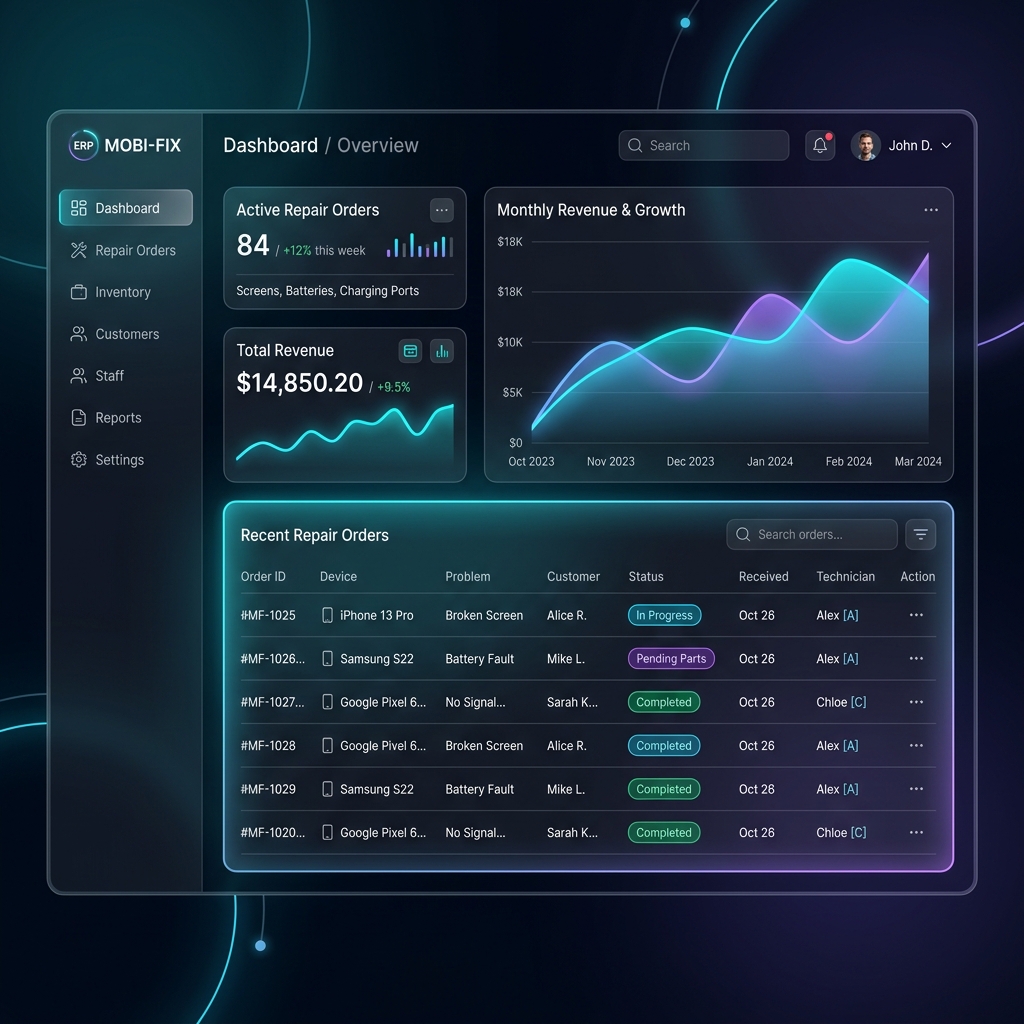This screenshot has width=1024, height=1024.
Task: Click the ERP MOBI-FIX logo icon
Action: click(x=84, y=145)
